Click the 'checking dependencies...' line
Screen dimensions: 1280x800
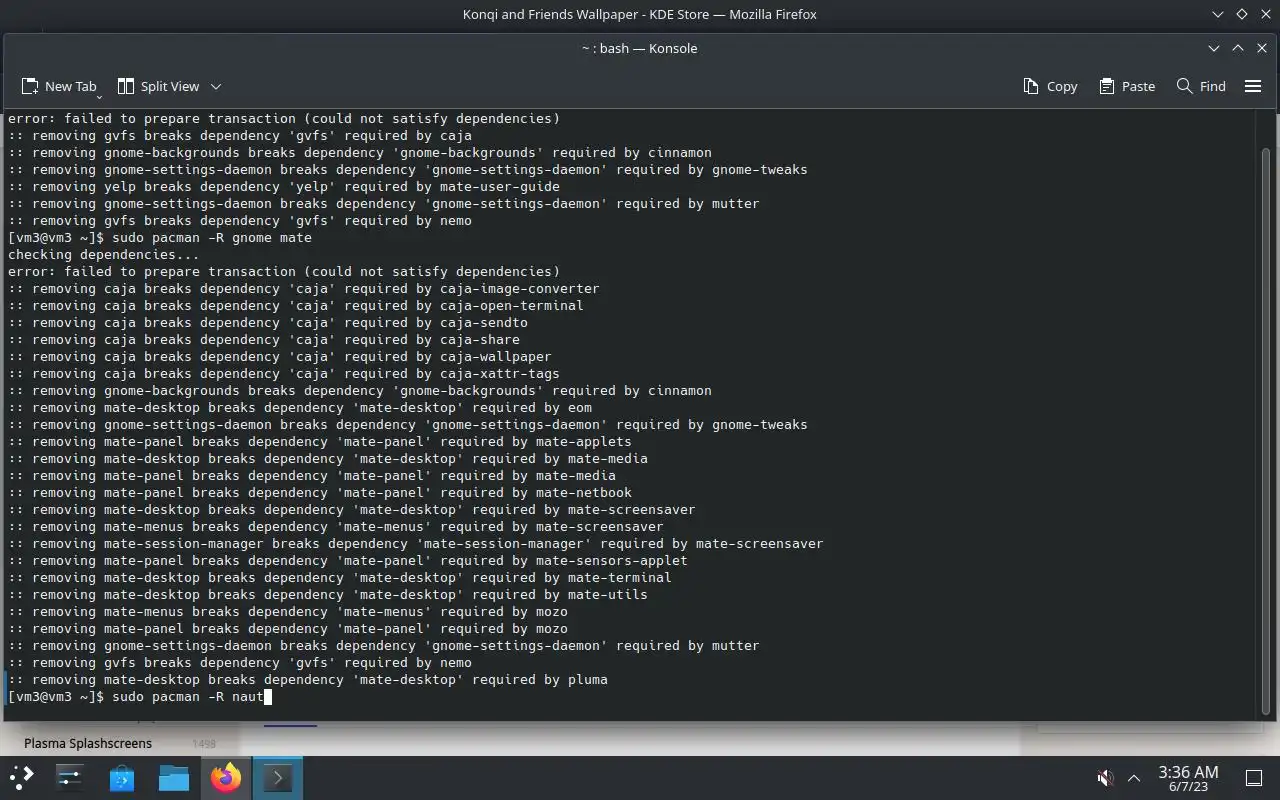coord(104,254)
